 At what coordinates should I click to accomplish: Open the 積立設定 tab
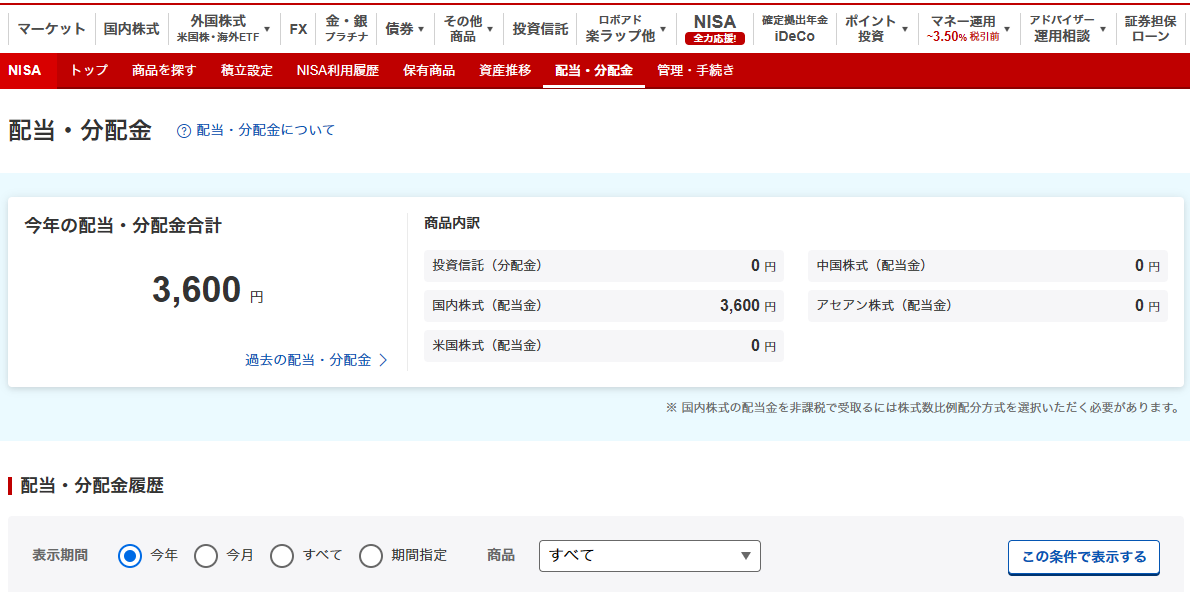pos(246,71)
